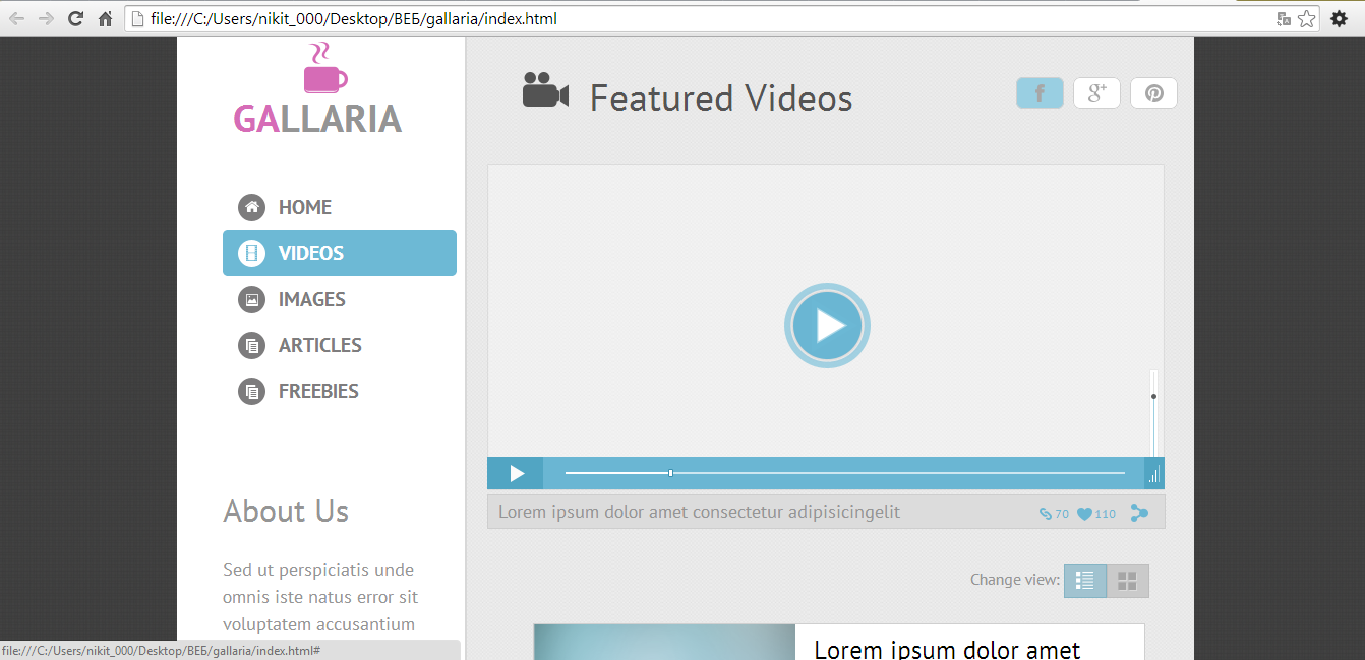
Task: Click the picture icon beside IMAGES
Action: pos(251,299)
